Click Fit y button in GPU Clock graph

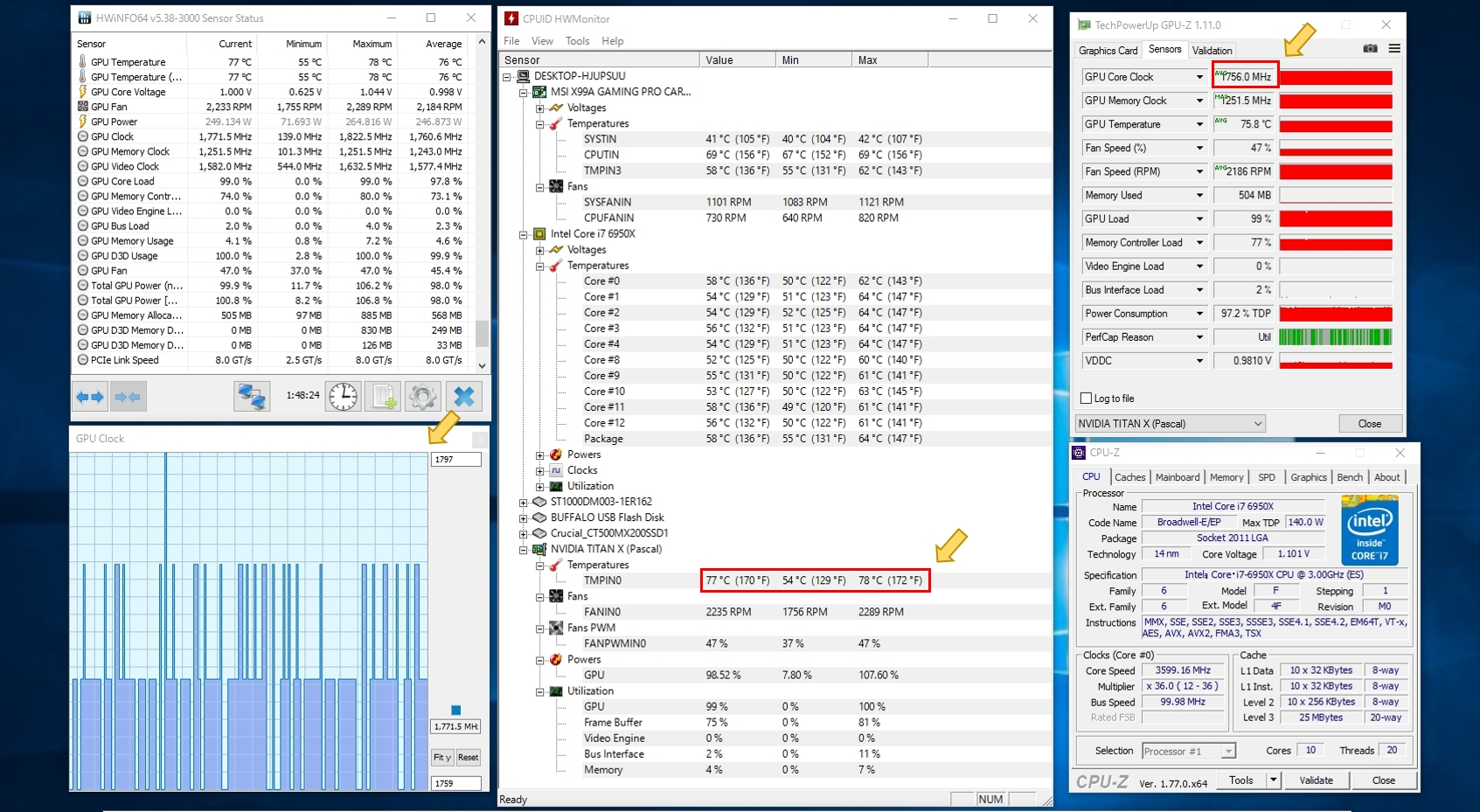442,758
